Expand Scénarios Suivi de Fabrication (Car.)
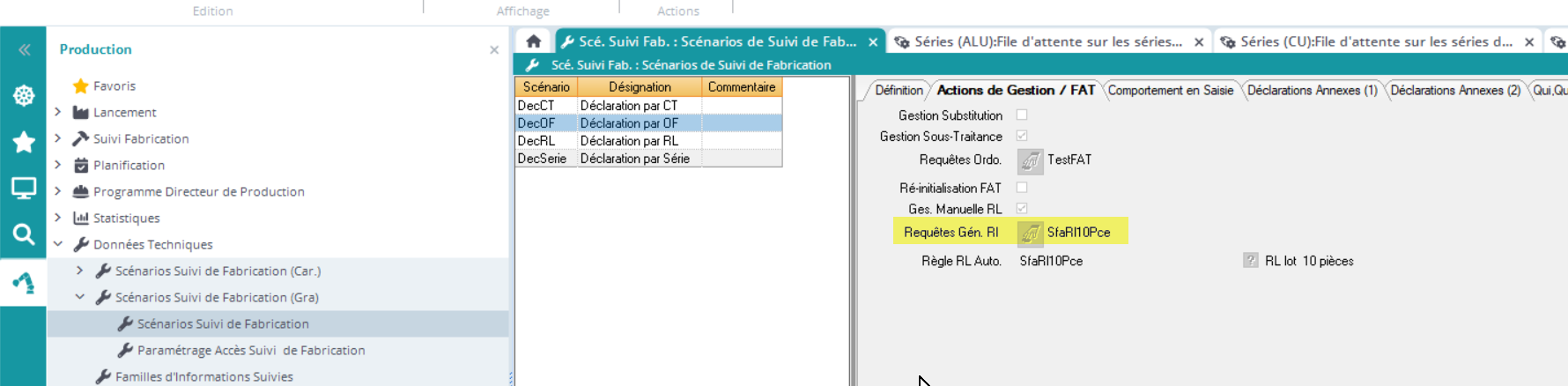The height and width of the screenshot is (386, 1568). (x=80, y=271)
